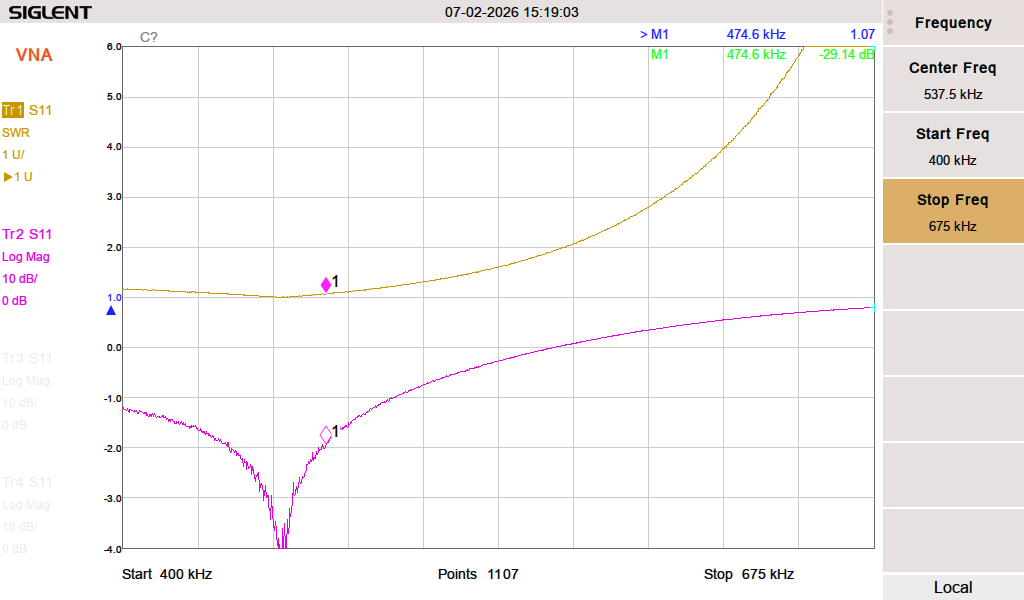
Task: Click the blue reference level triangle on left axis
Action: [111, 311]
